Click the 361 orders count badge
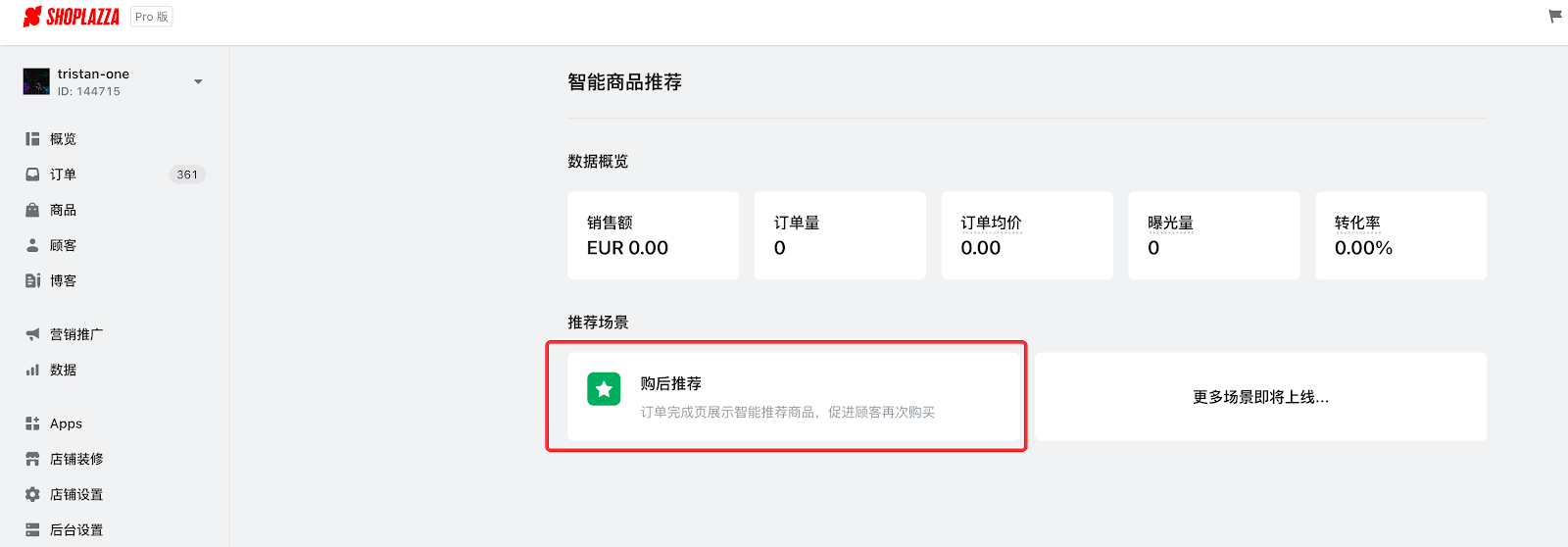 point(187,174)
